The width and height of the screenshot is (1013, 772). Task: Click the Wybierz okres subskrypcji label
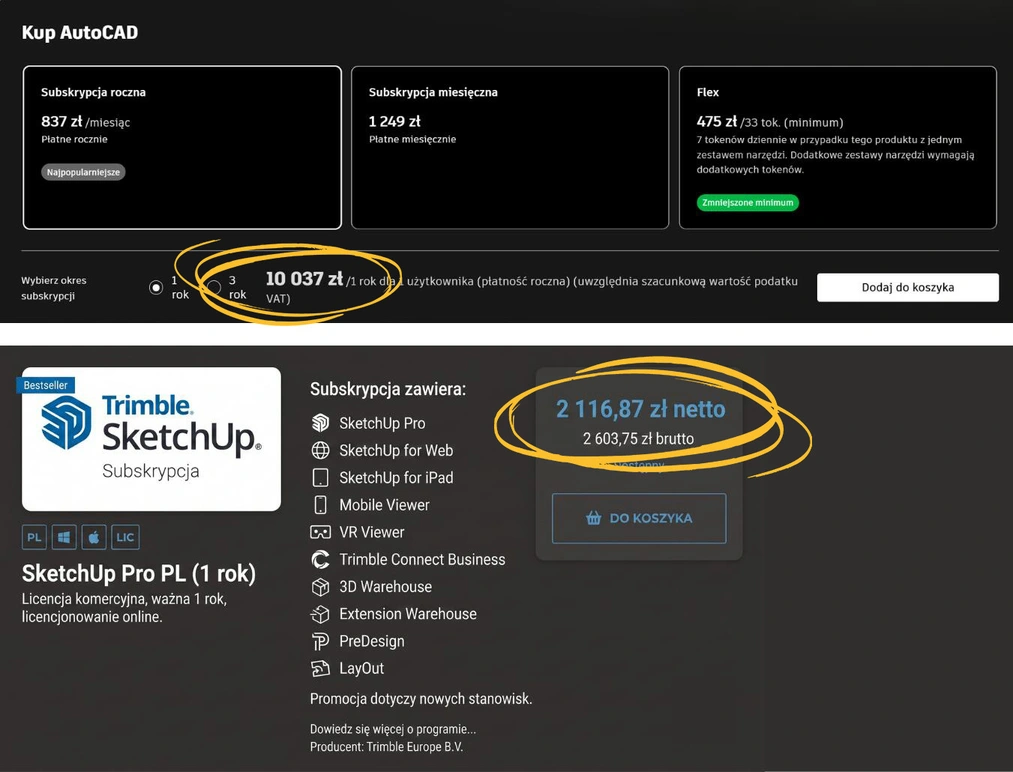coord(54,288)
